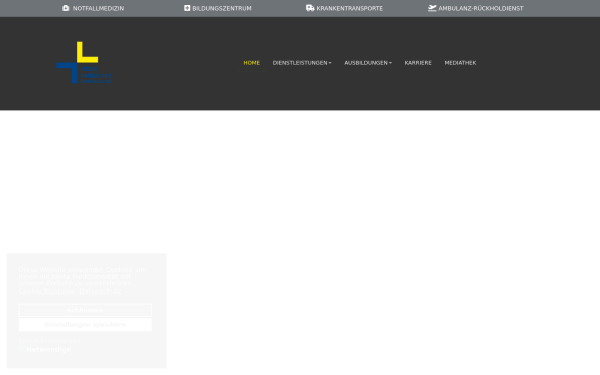Open the MEDIATHEK menu item
Image resolution: width=600 pixels, height=375 pixels.
[x=460, y=63]
